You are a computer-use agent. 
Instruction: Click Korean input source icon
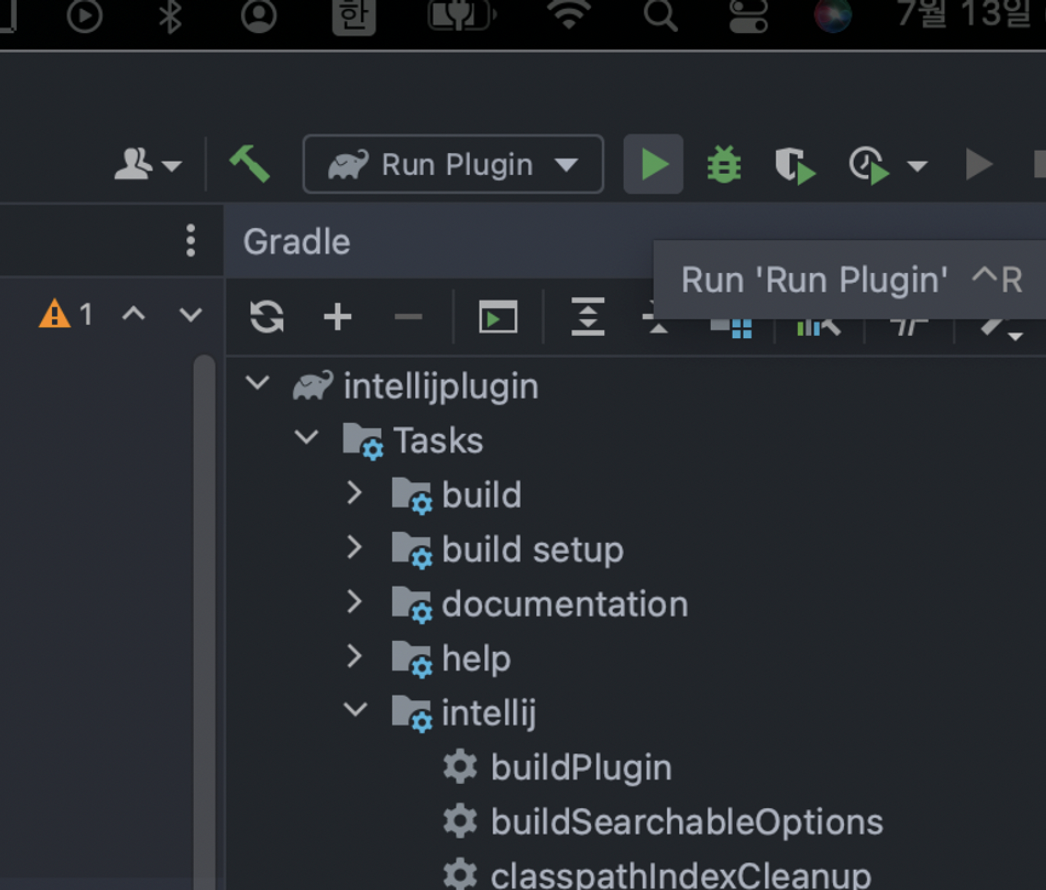point(354,16)
